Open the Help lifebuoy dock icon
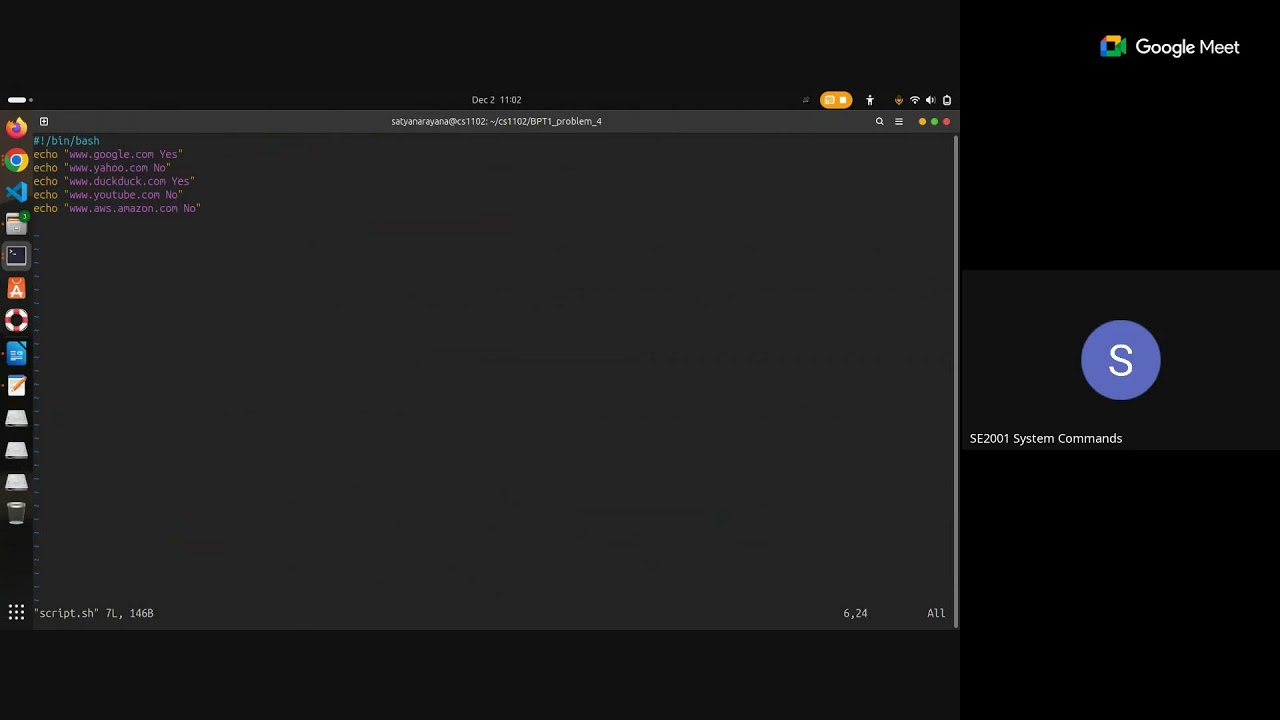The height and width of the screenshot is (720, 1280). tap(16, 321)
